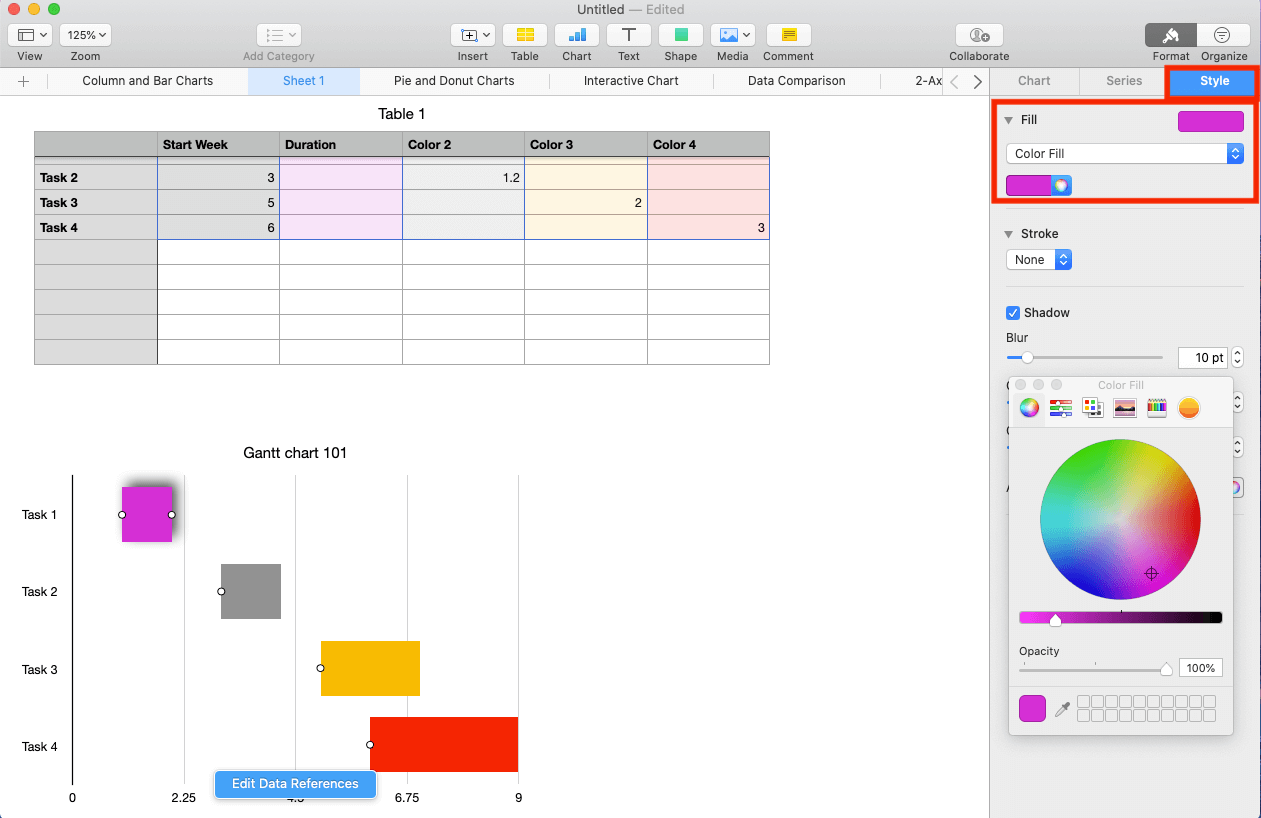The width and height of the screenshot is (1261, 818).
Task: Pick the eyedropper color sampler
Action: (x=1062, y=709)
